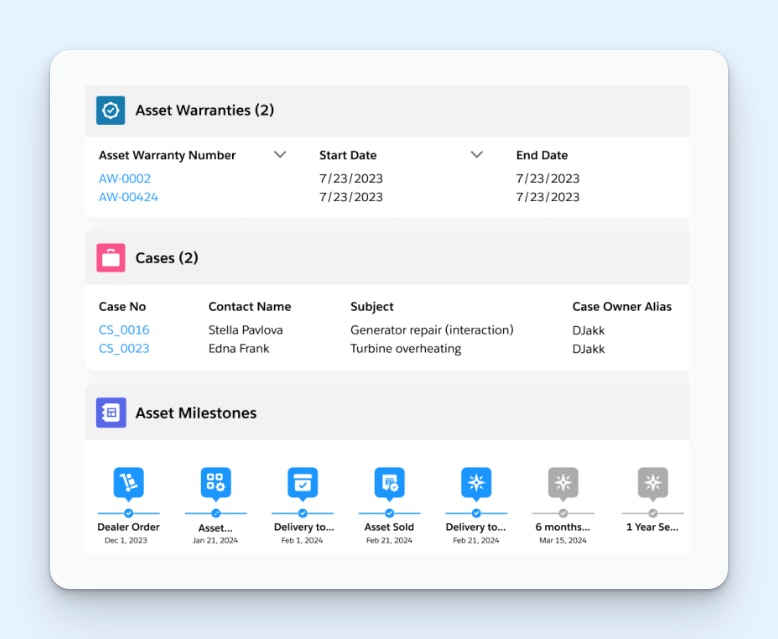Viewport: 778px width, 639px height.
Task: Open case CS_0023 link
Action: point(124,348)
